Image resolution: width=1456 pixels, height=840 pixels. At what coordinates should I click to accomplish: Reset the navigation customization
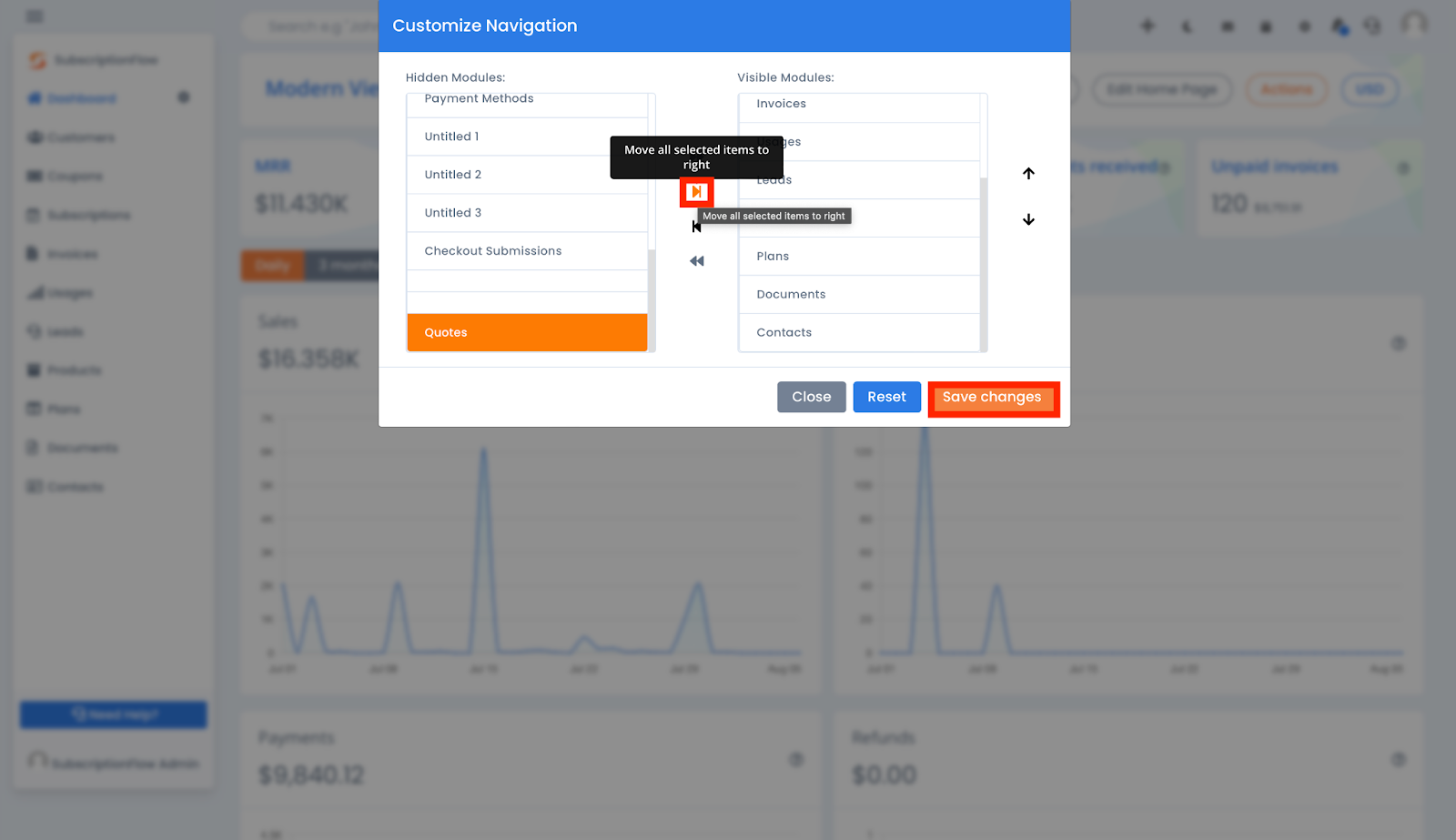[886, 397]
